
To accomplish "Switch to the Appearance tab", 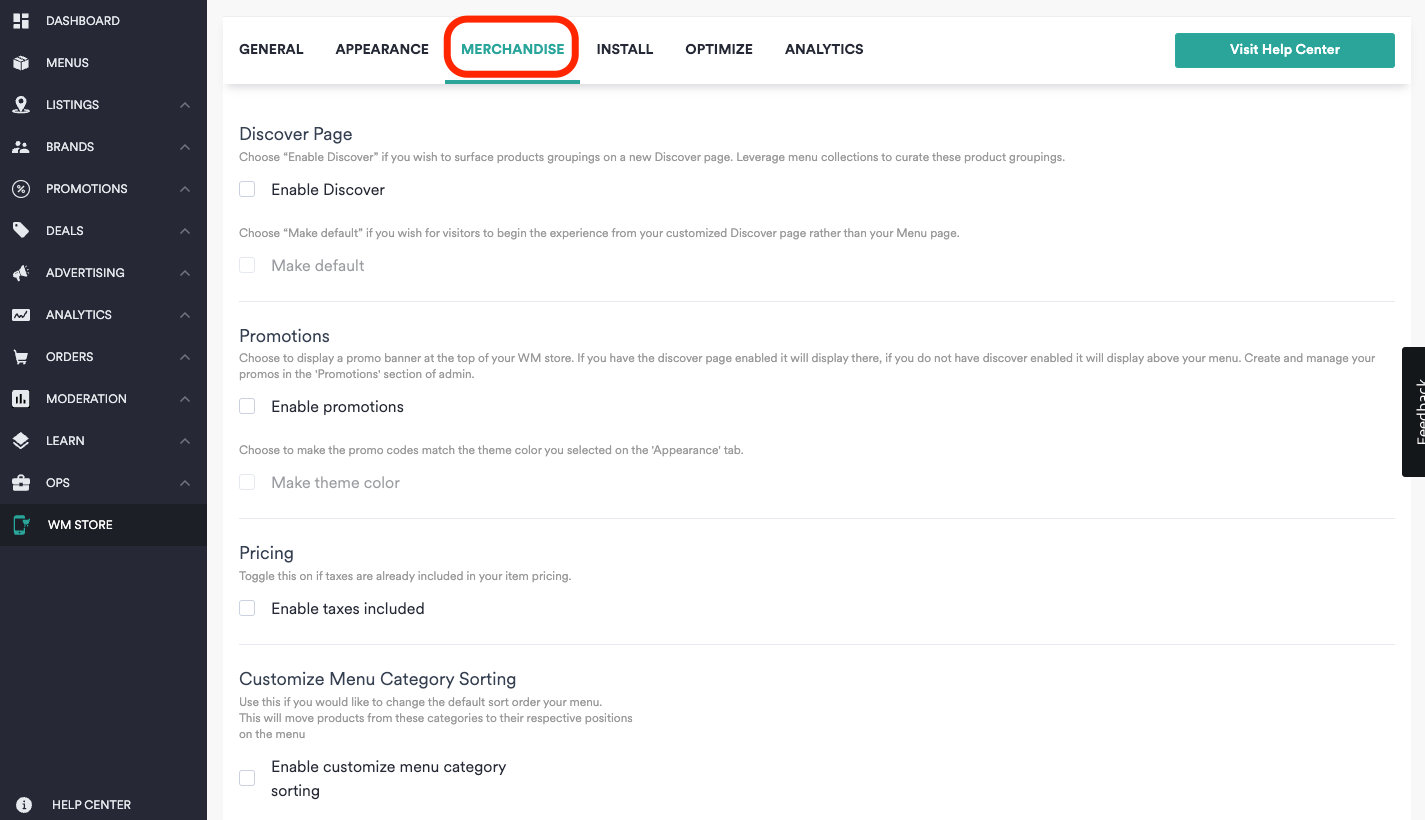I will [382, 49].
